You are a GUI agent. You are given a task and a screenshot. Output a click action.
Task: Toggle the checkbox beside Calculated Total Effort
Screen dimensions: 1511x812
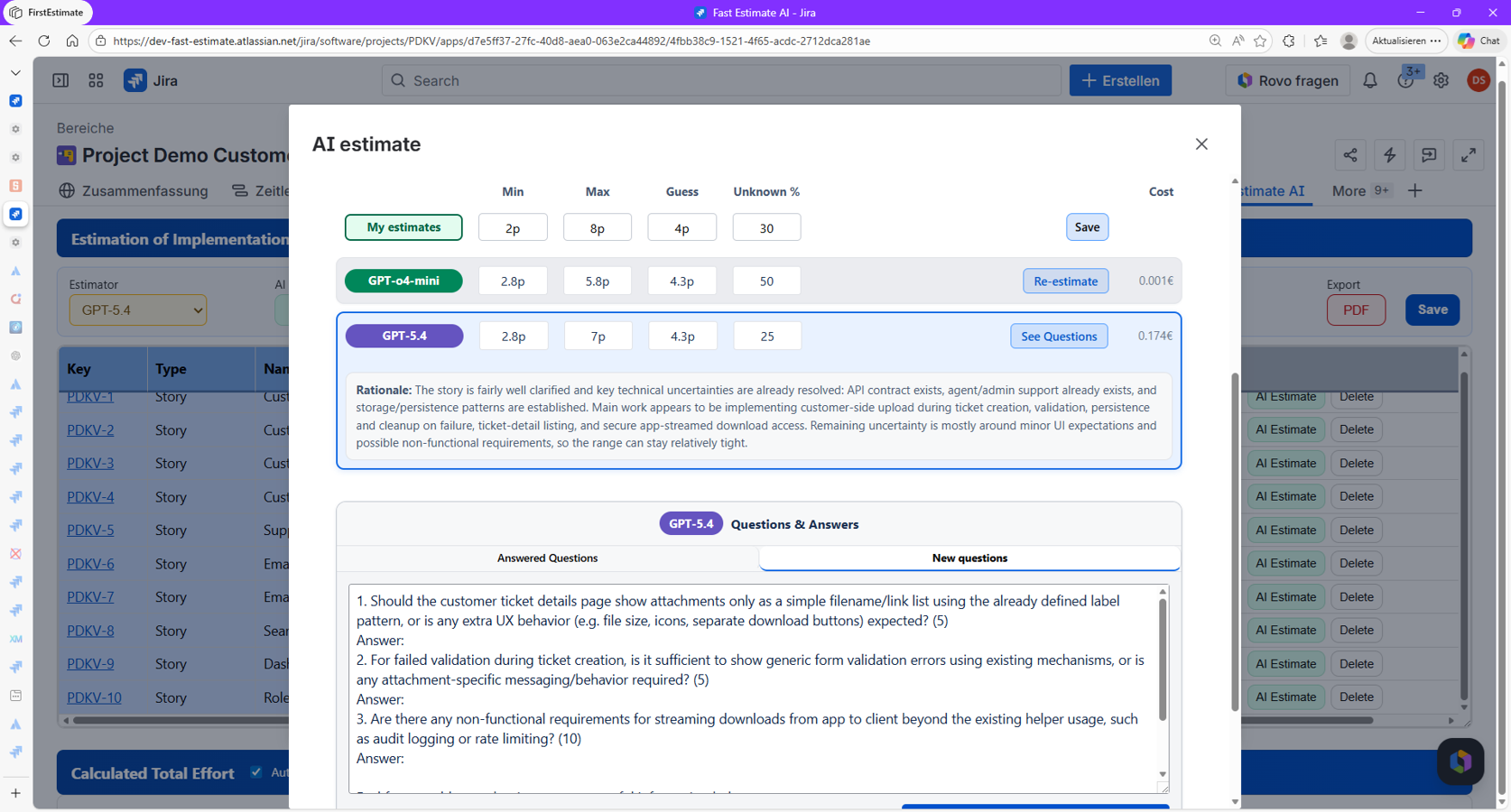255,772
